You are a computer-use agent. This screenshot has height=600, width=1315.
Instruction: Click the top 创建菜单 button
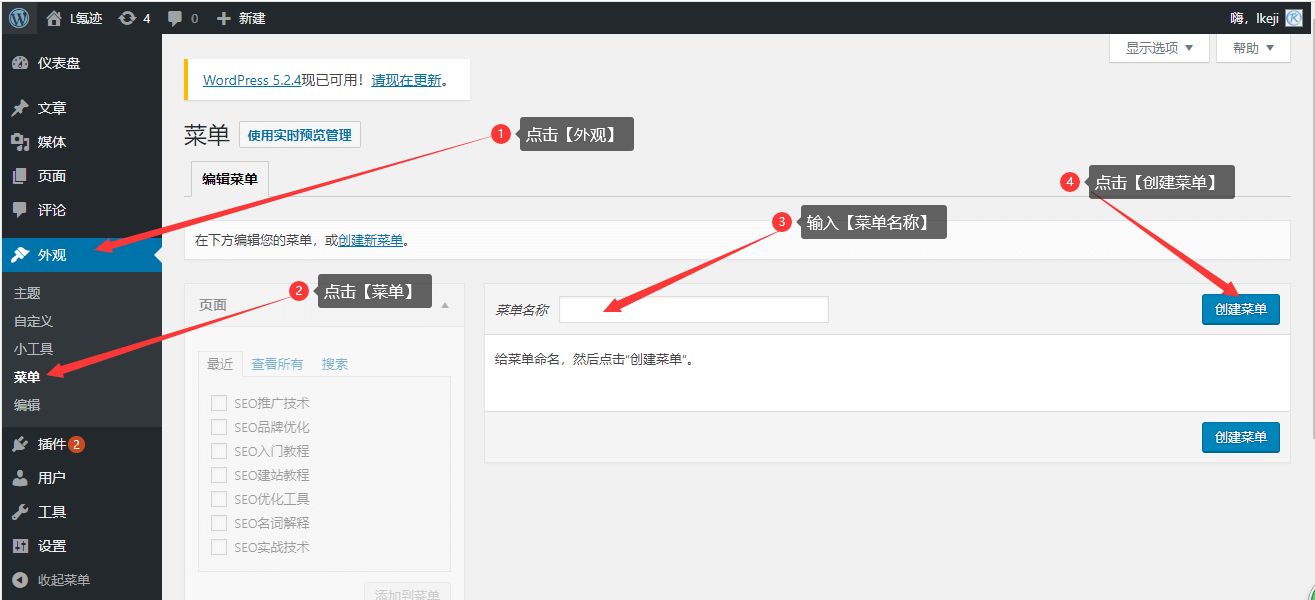click(1240, 310)
